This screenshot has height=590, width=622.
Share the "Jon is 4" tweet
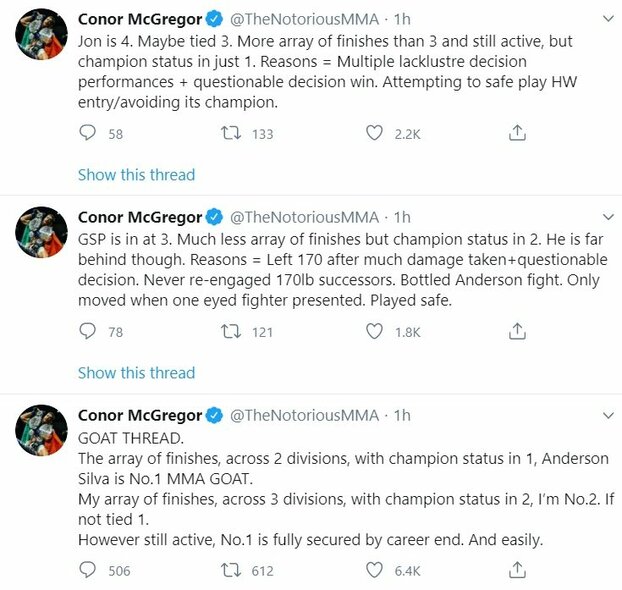(x=517, y=133)
